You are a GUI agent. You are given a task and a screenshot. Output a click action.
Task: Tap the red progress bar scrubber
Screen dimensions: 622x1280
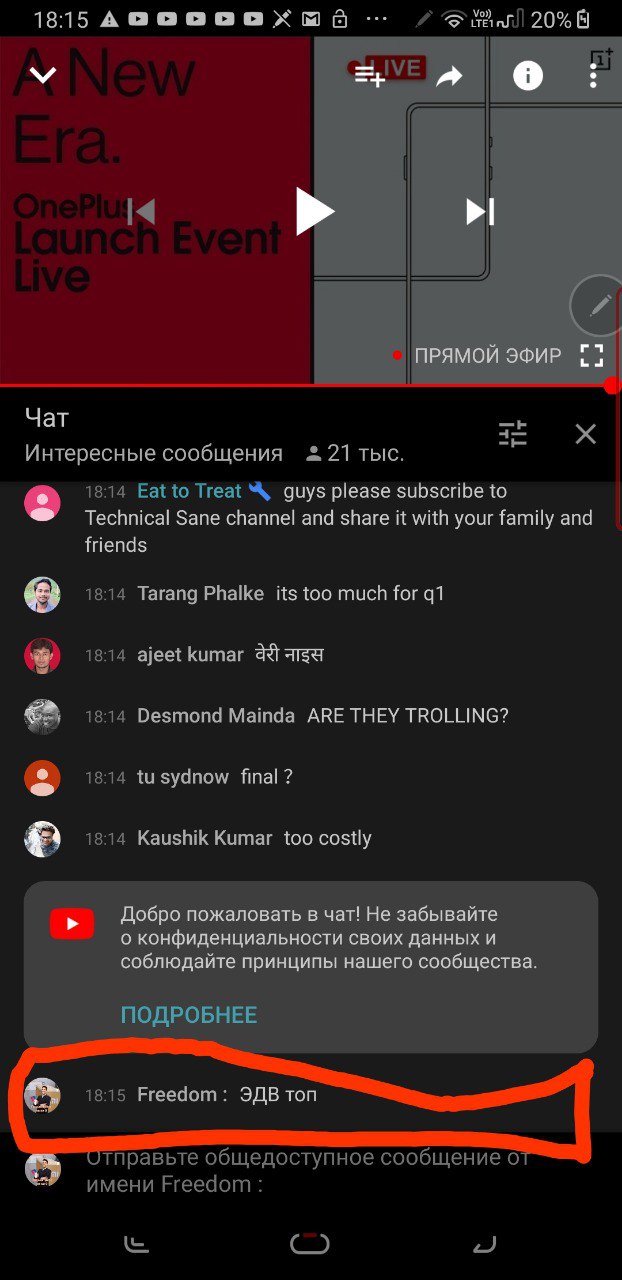(612, 385)
